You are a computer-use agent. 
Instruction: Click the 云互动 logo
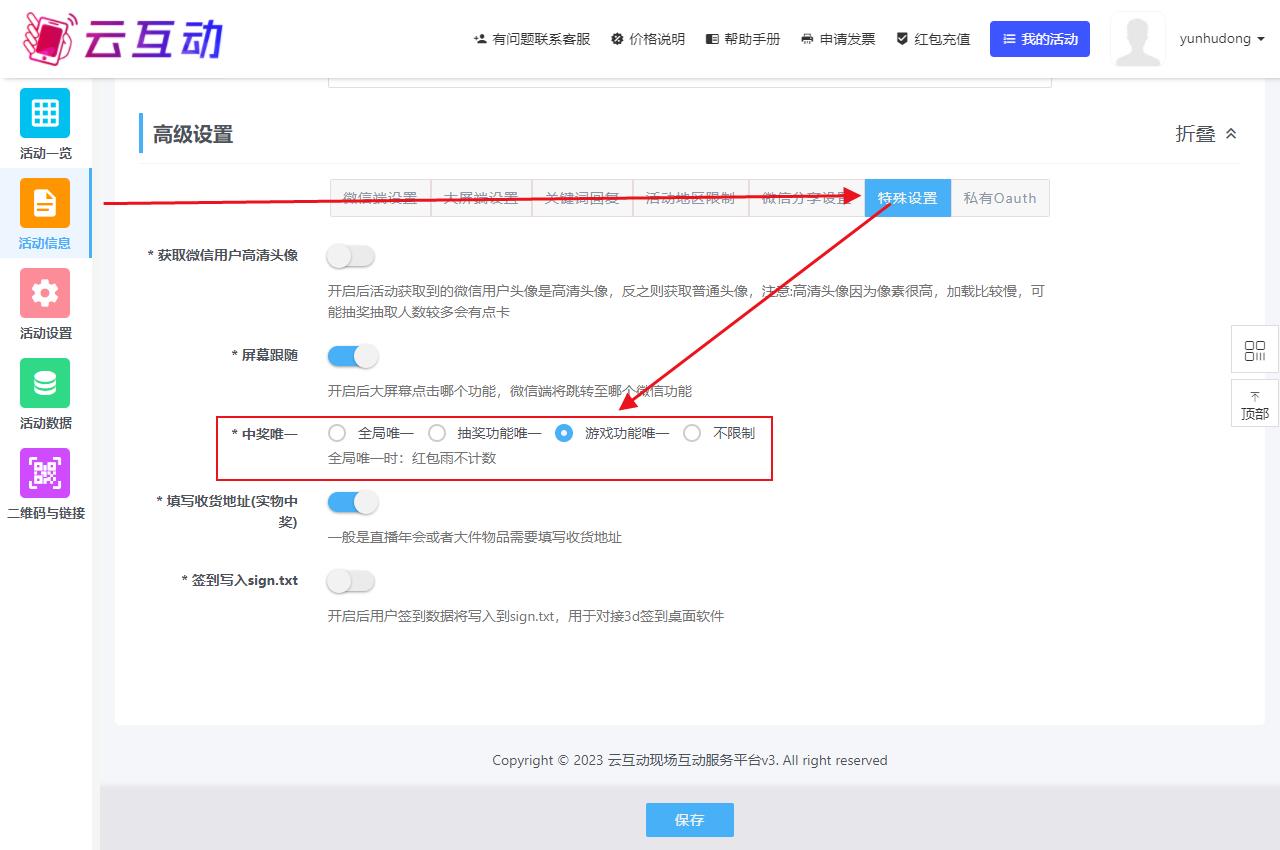pos(122,38)
